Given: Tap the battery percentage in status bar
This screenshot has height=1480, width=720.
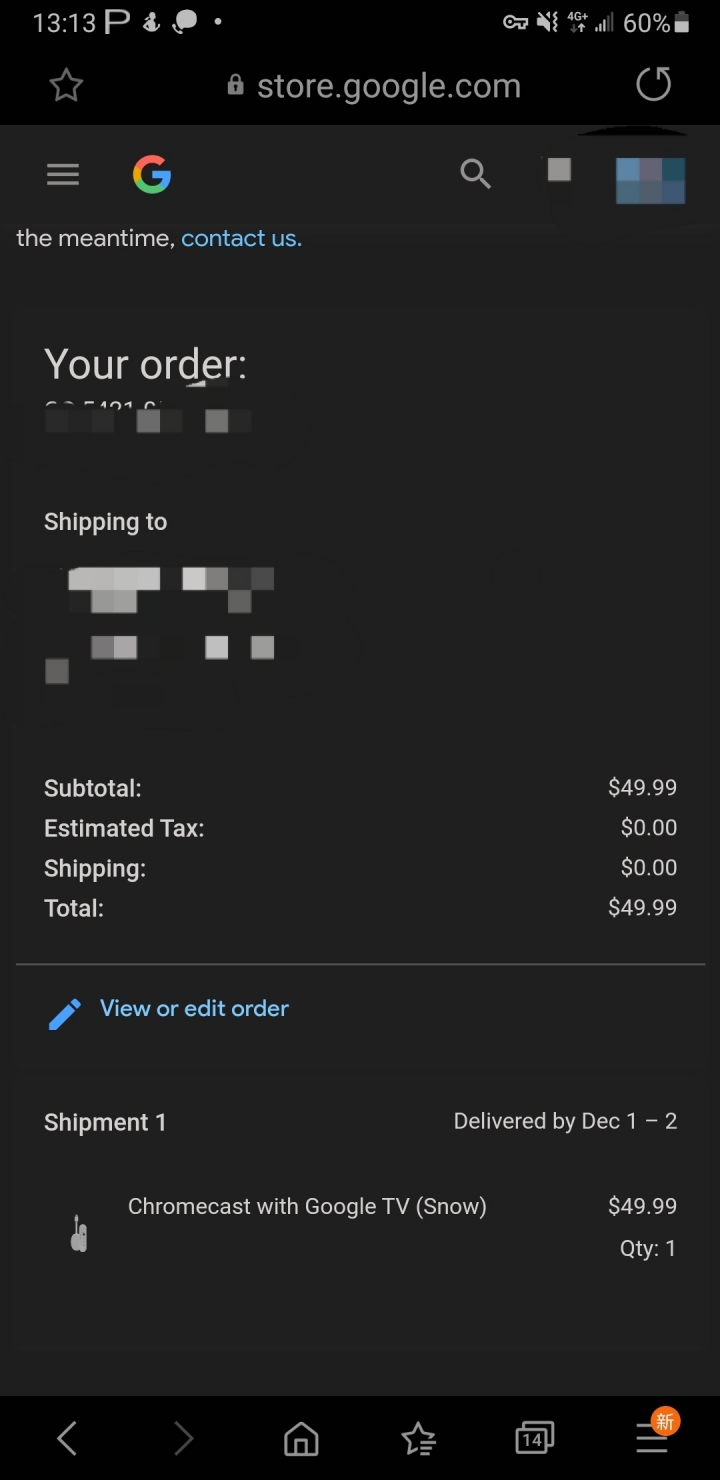Looking at the screenshot, I should click(646, 23).
